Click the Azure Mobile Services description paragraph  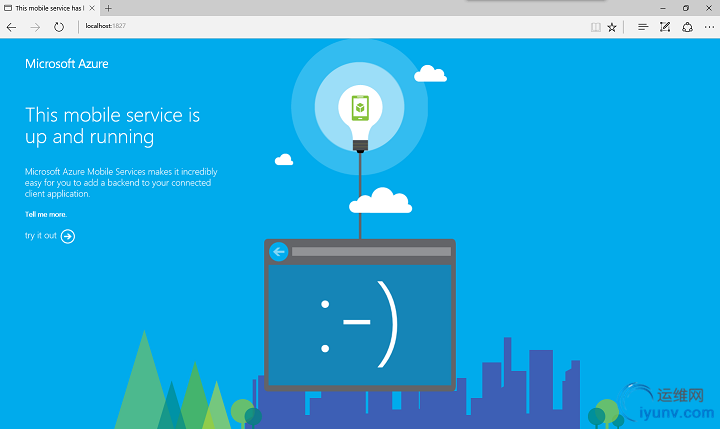(121, 183)
